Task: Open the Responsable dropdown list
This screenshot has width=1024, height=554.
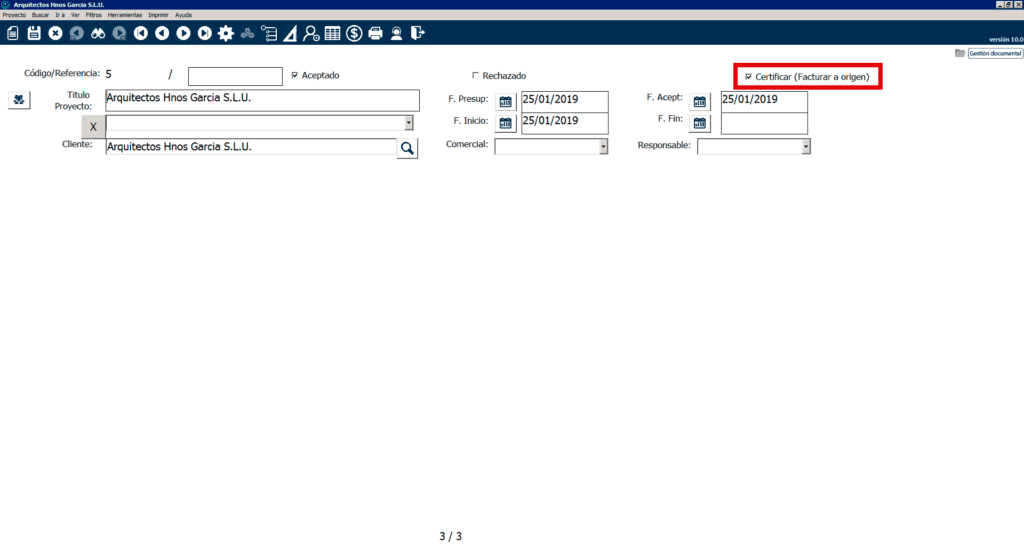Action: pyautogui.click(x=805, y=147)
